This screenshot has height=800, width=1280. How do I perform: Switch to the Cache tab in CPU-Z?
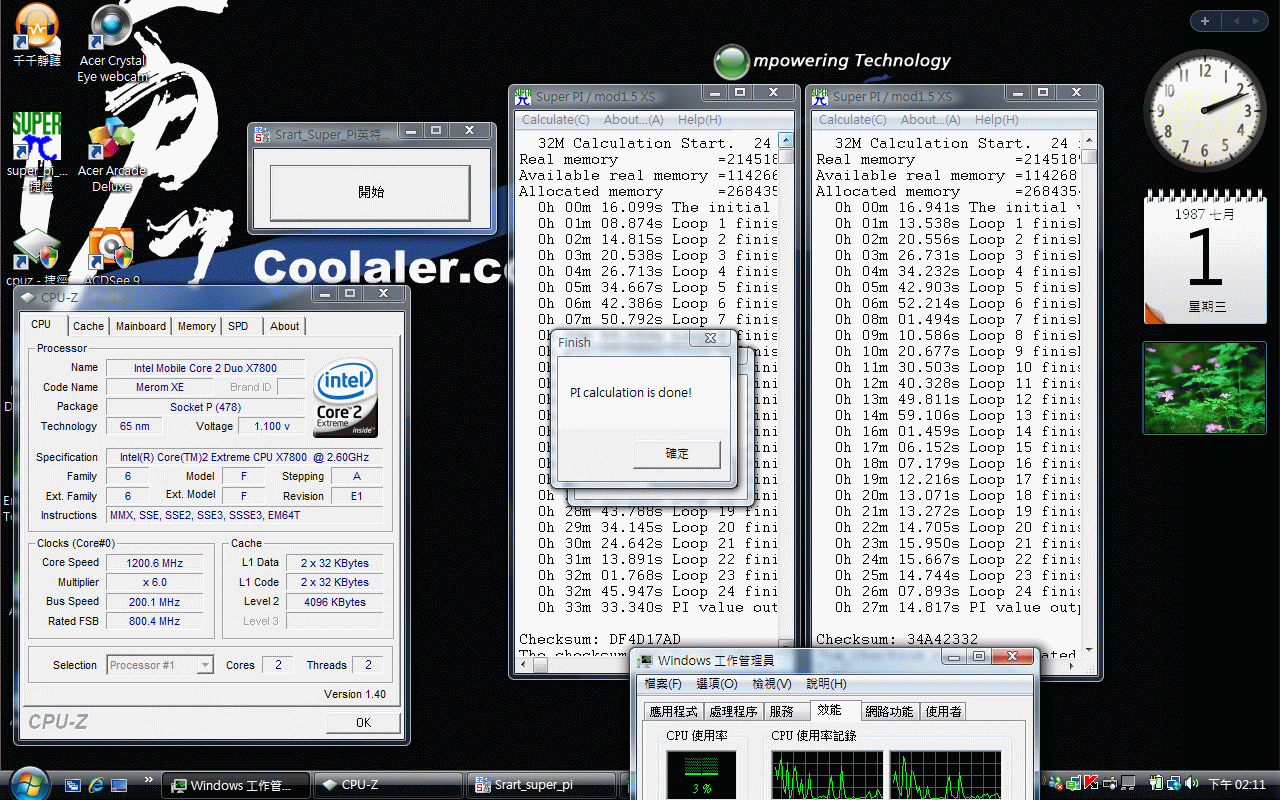coord(88,326)
